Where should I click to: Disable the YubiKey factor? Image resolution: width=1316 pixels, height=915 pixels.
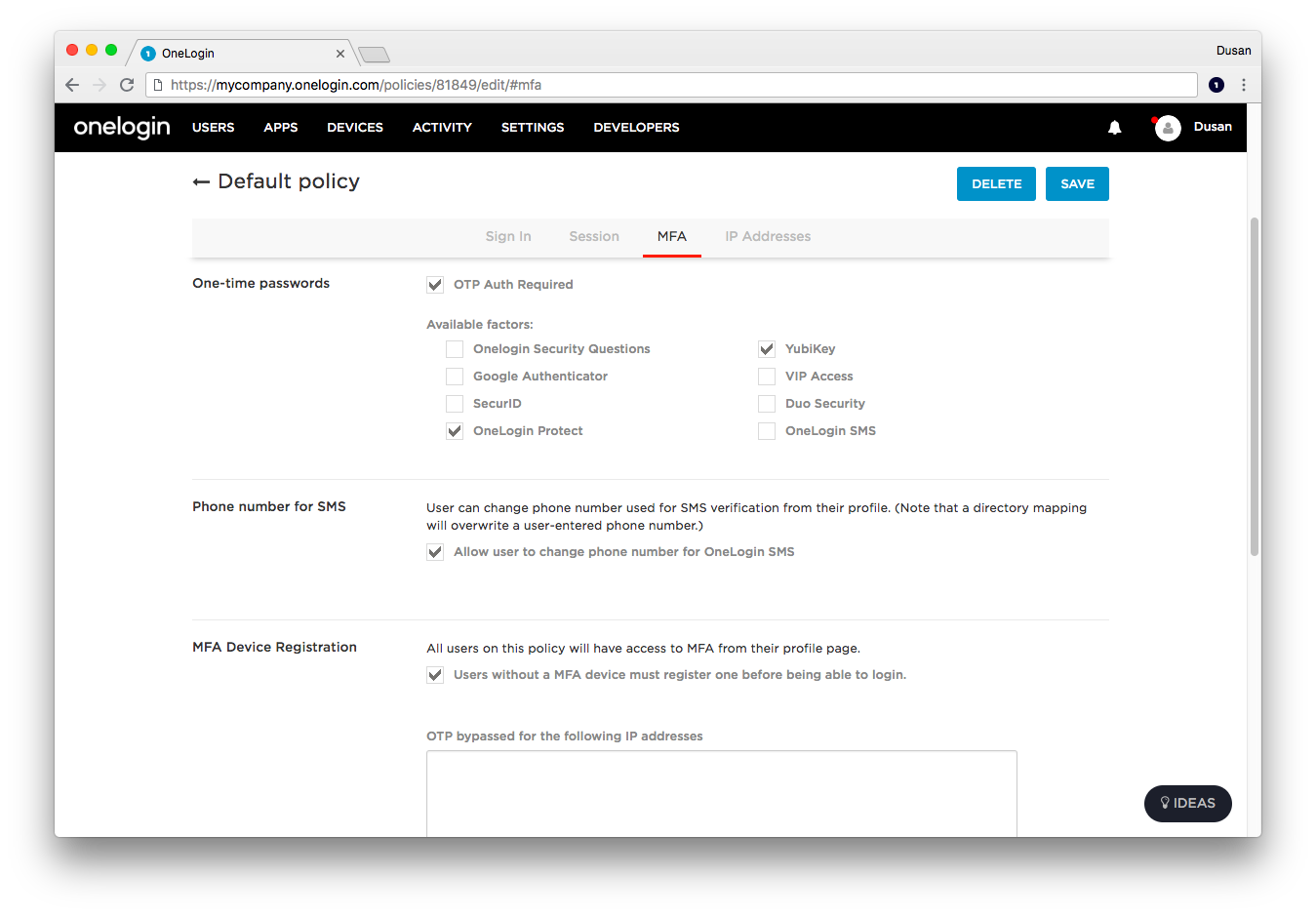tap(766, 348)
